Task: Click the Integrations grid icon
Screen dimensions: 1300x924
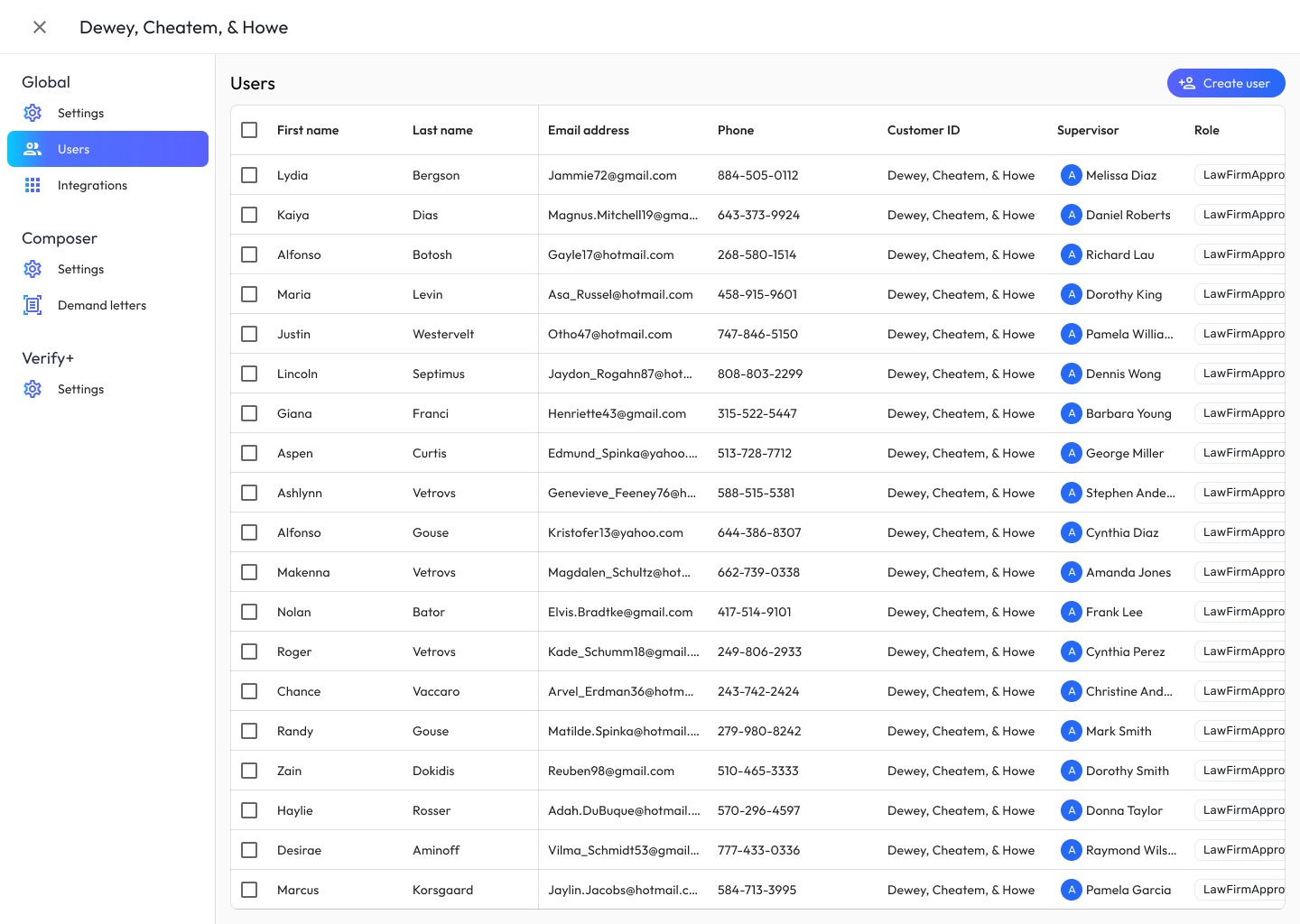Action: click(32, 185)
